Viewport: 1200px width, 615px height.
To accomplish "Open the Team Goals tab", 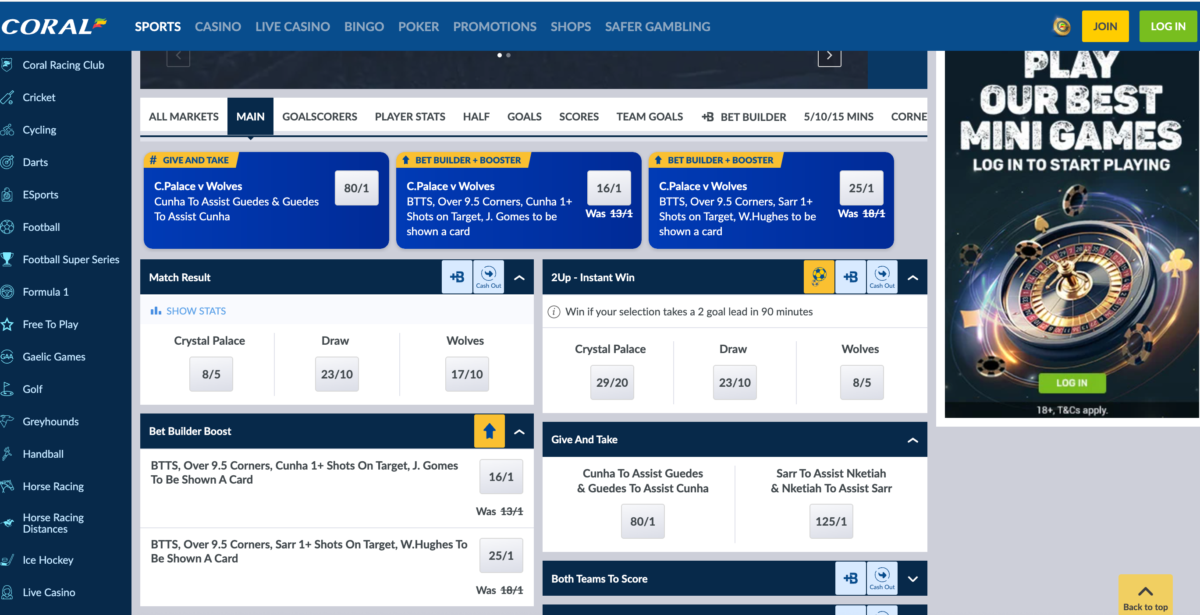I will pyautogui.click(x=650, y=117).
